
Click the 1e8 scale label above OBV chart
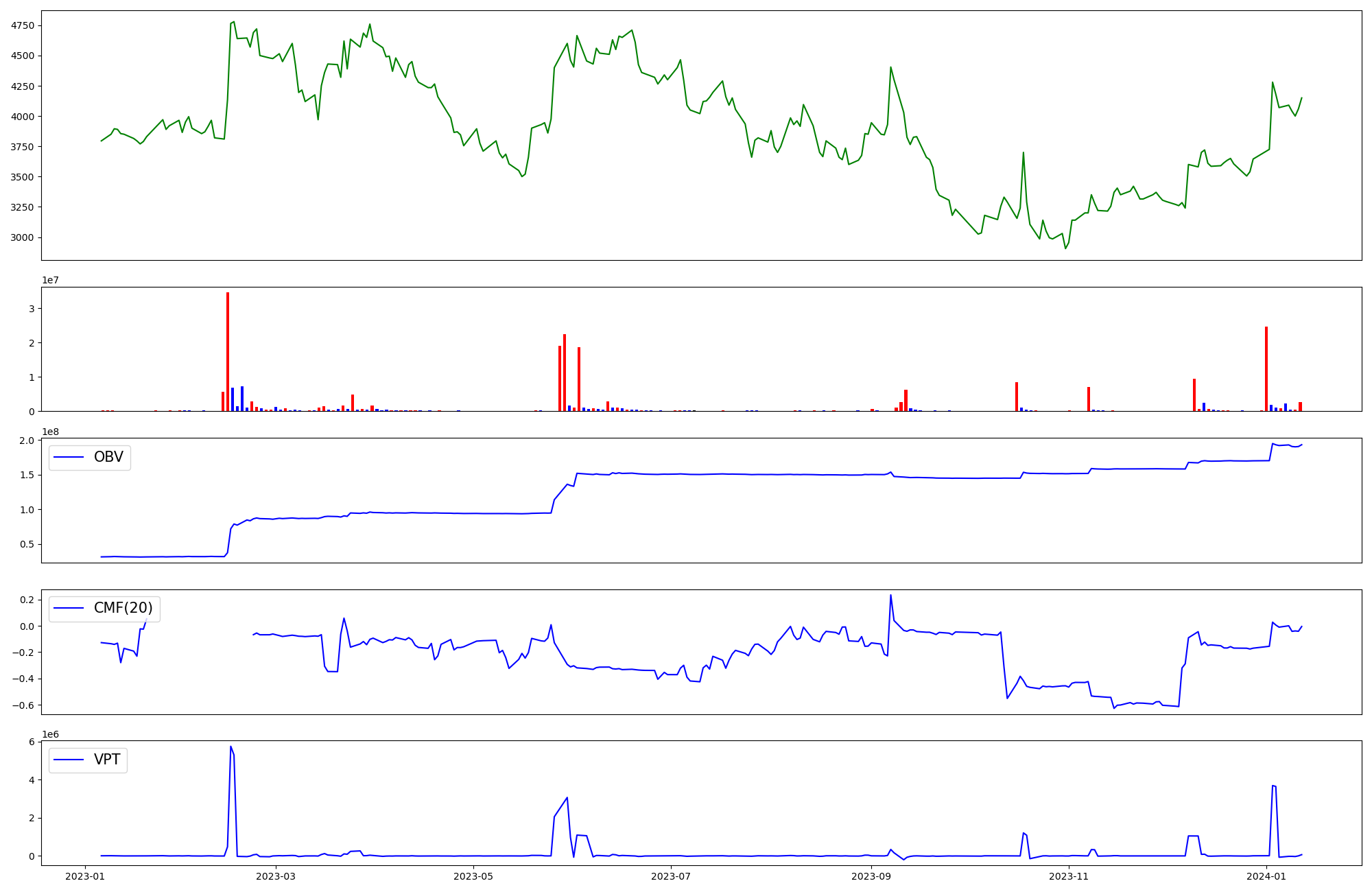tap(50, 432)
